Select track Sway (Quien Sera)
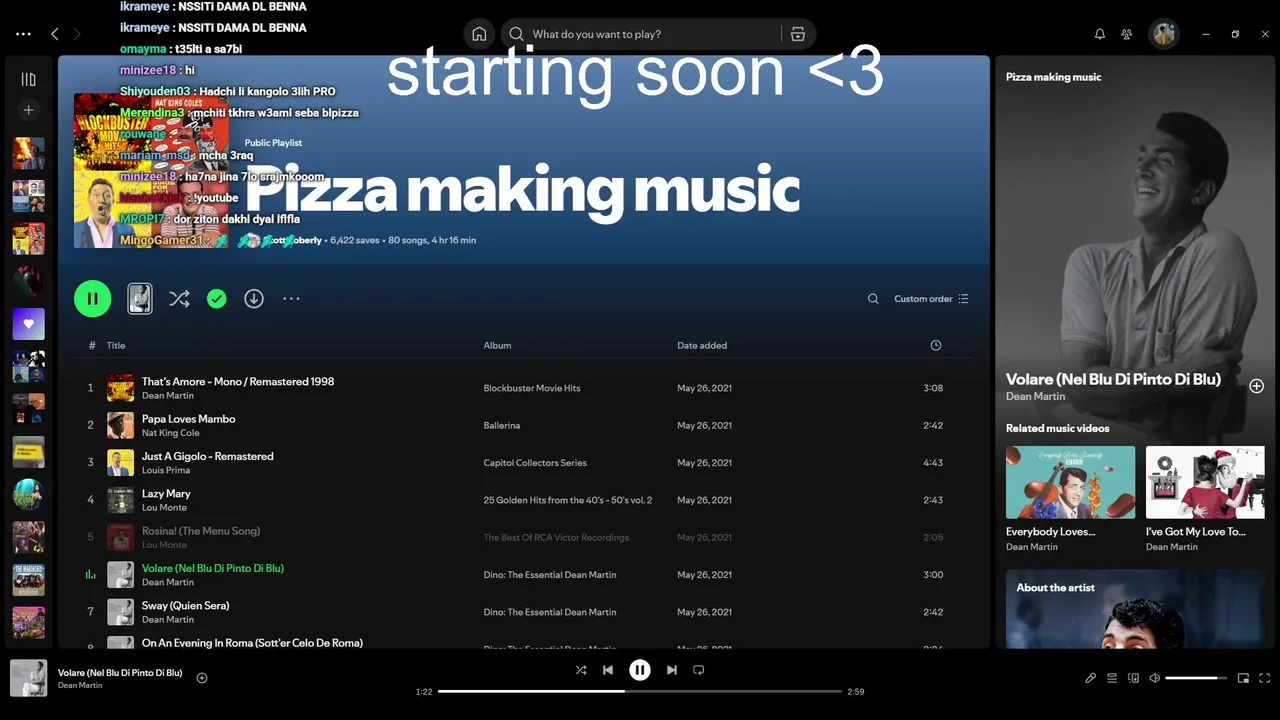1280x720 pixels. point(185,605)
